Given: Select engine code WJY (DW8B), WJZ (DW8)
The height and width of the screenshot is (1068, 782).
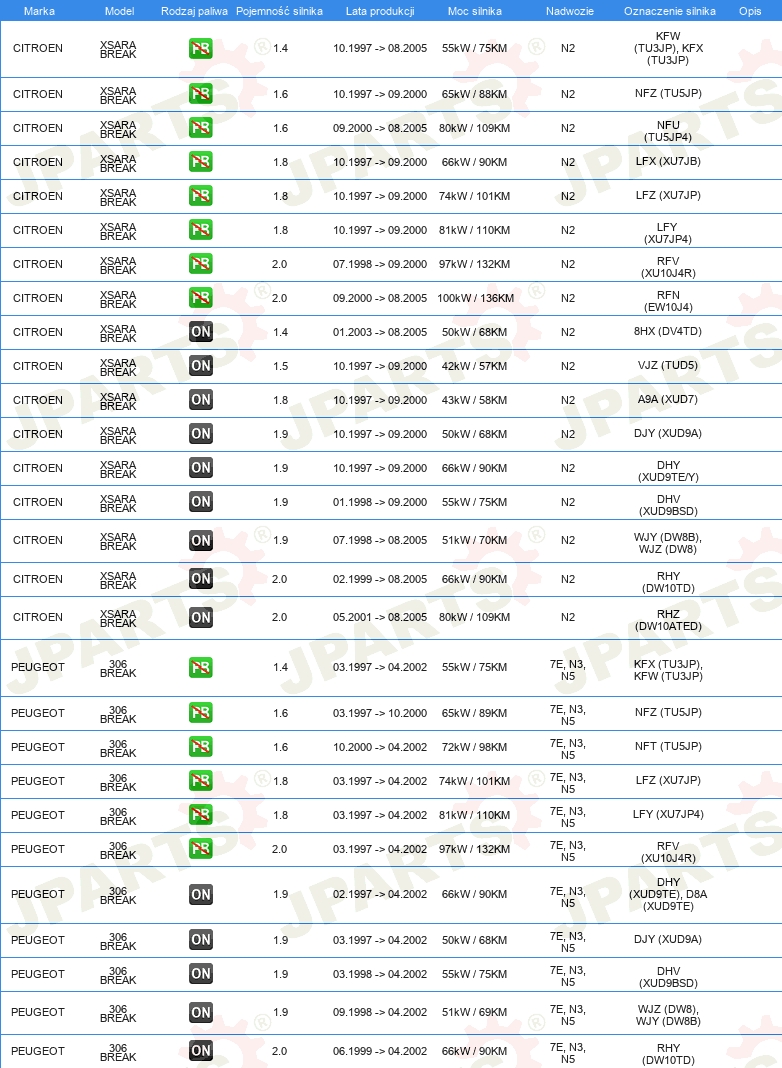Looking at the screenshot, I should (x=668, y=543).
